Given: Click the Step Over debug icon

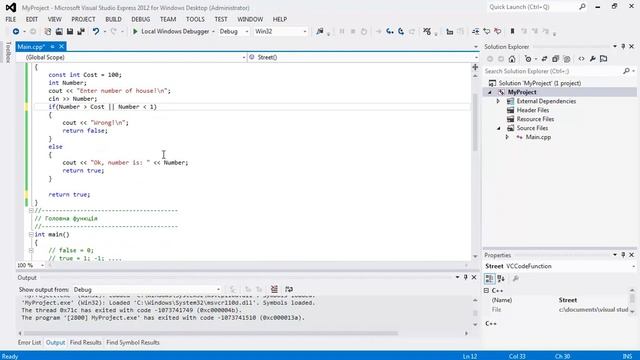Looking at the screenshot, I should tap(401, 31).
